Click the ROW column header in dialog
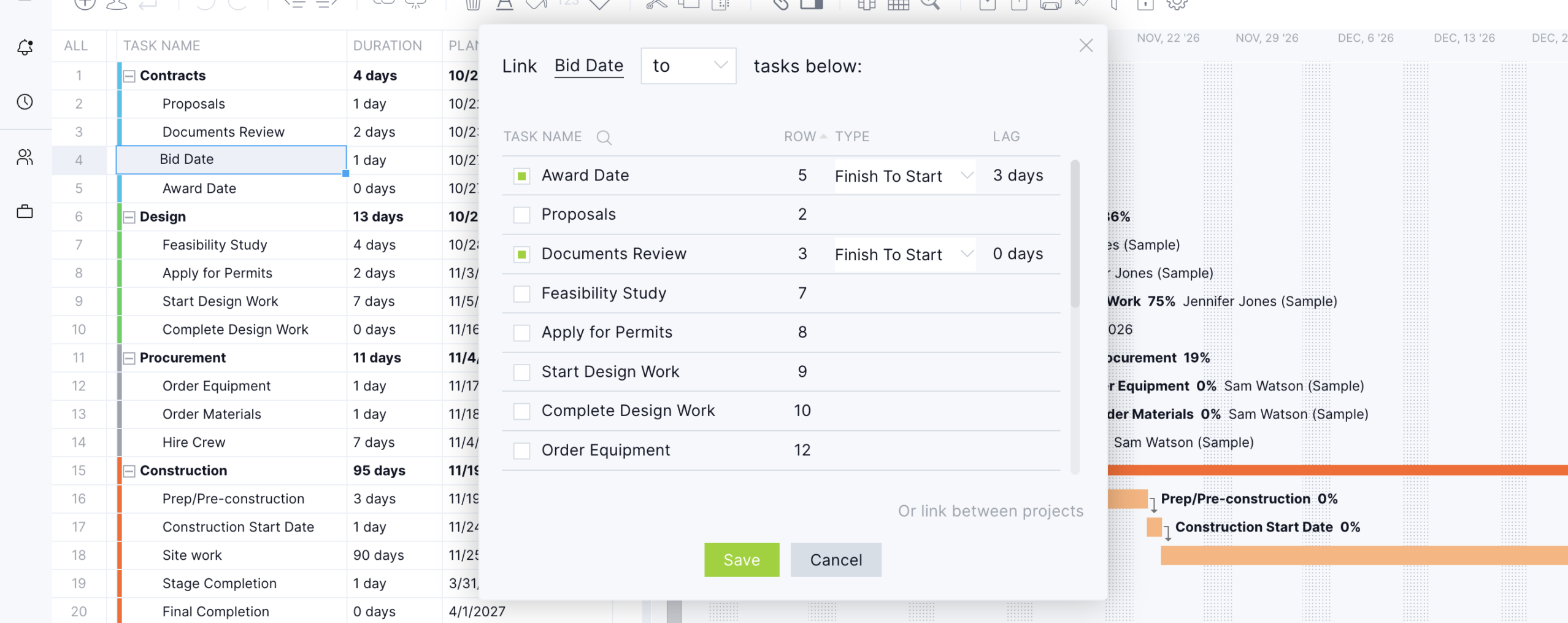The height and width of the screenshot is (623, 1568). pos(800,136)
